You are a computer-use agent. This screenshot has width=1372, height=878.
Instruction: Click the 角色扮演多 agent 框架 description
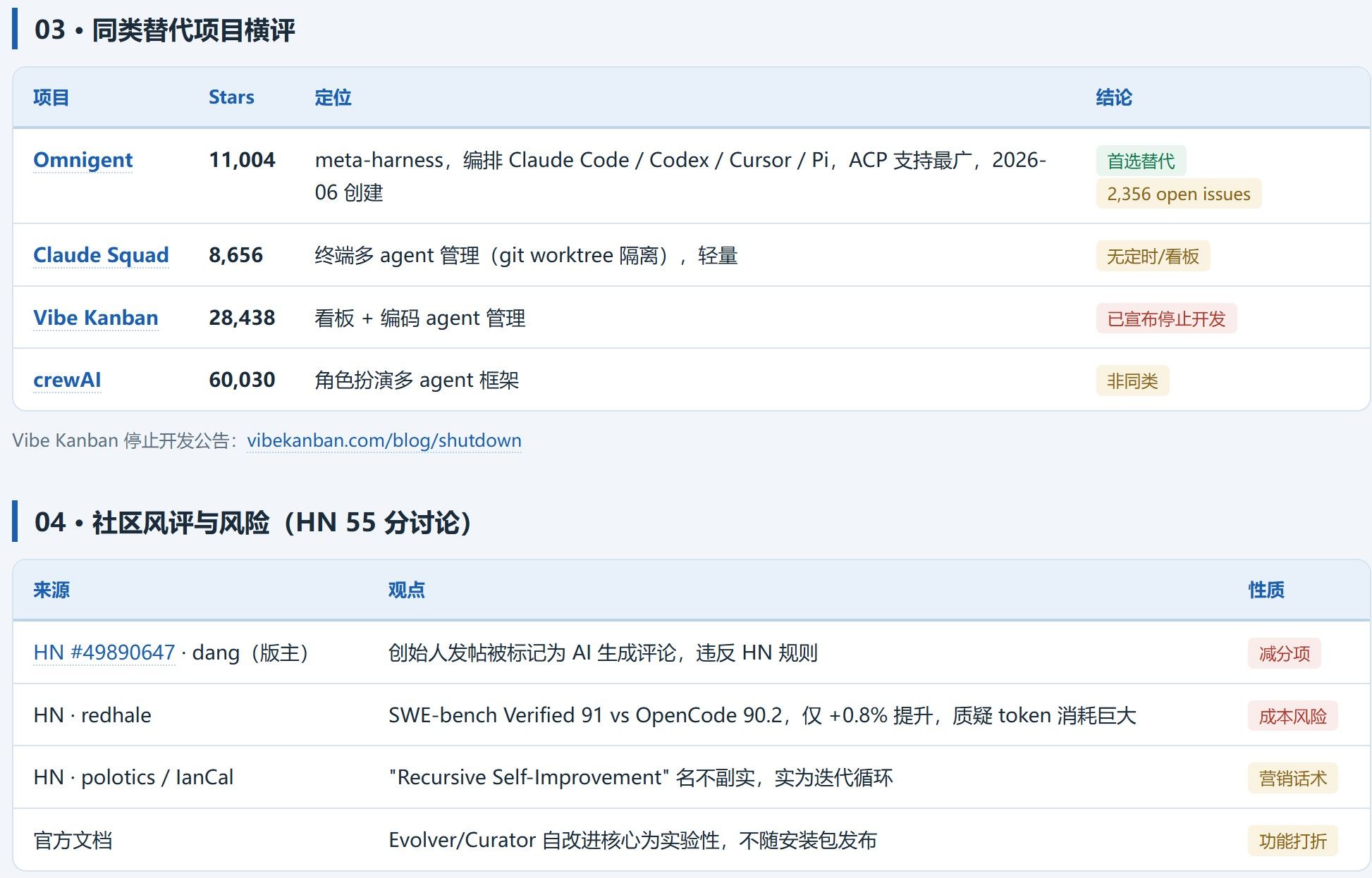[417, 380]
